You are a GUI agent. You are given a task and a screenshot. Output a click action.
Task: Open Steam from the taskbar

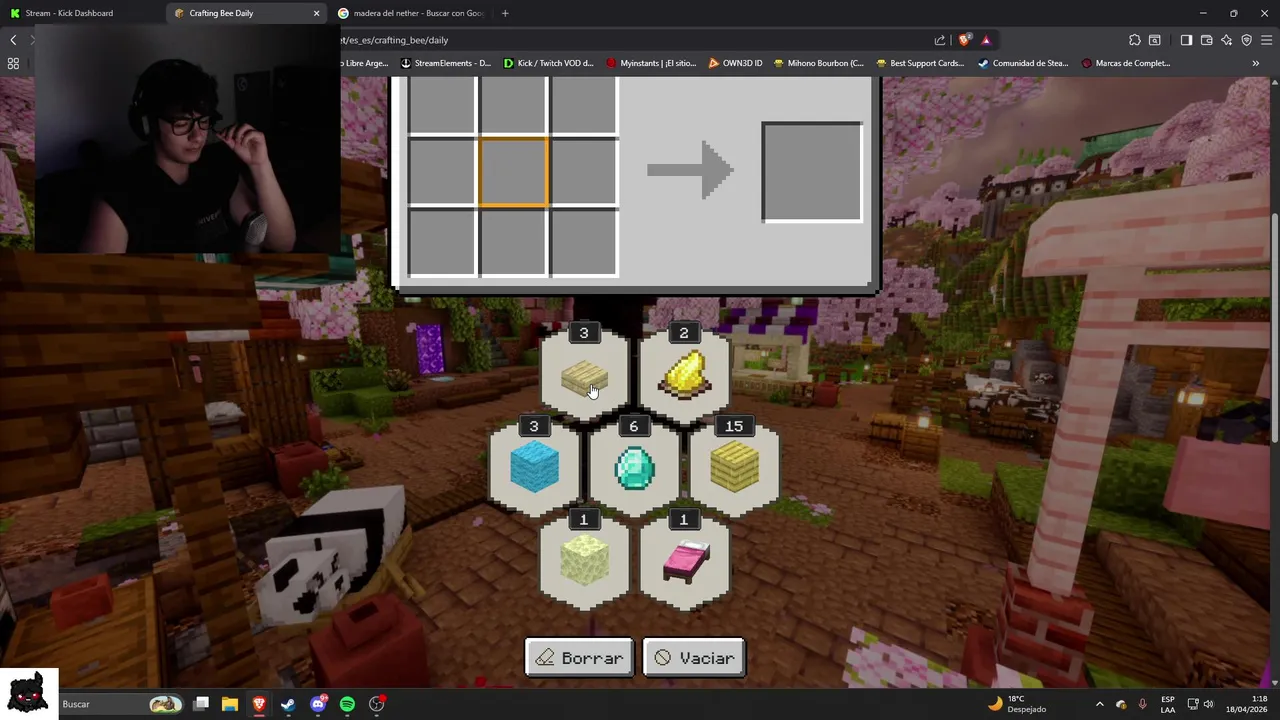pos(288,704)
